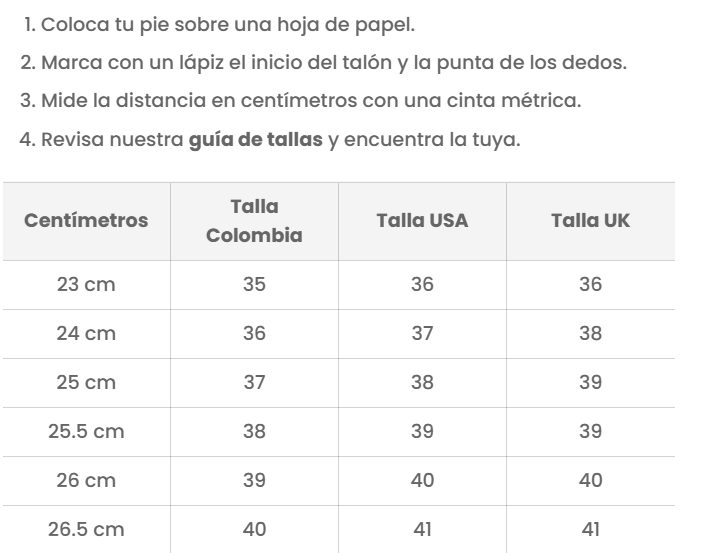This screenshot has height=553, width=717.
Task: Click the "Talla USA" header cell
Action: (x=422, y=221)
